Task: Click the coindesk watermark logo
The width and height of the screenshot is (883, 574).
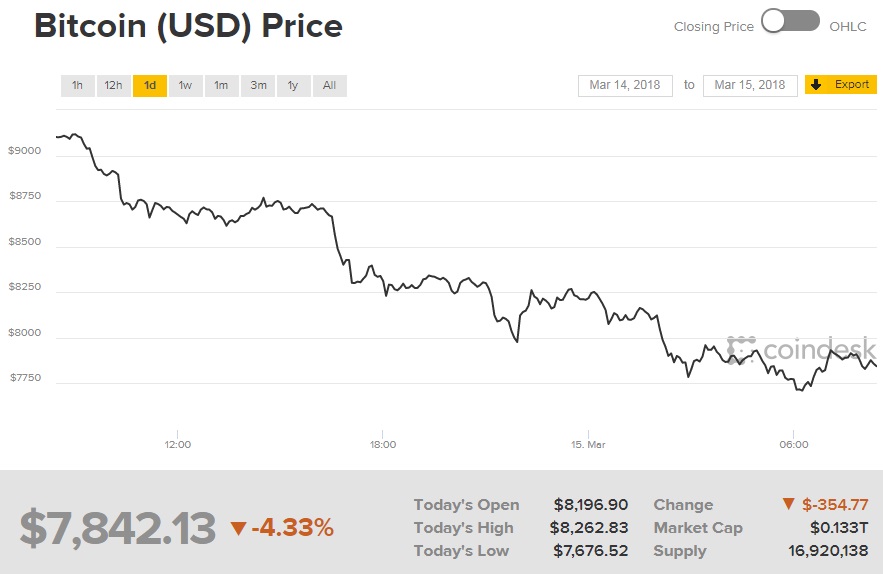Action: pos(802,349)
